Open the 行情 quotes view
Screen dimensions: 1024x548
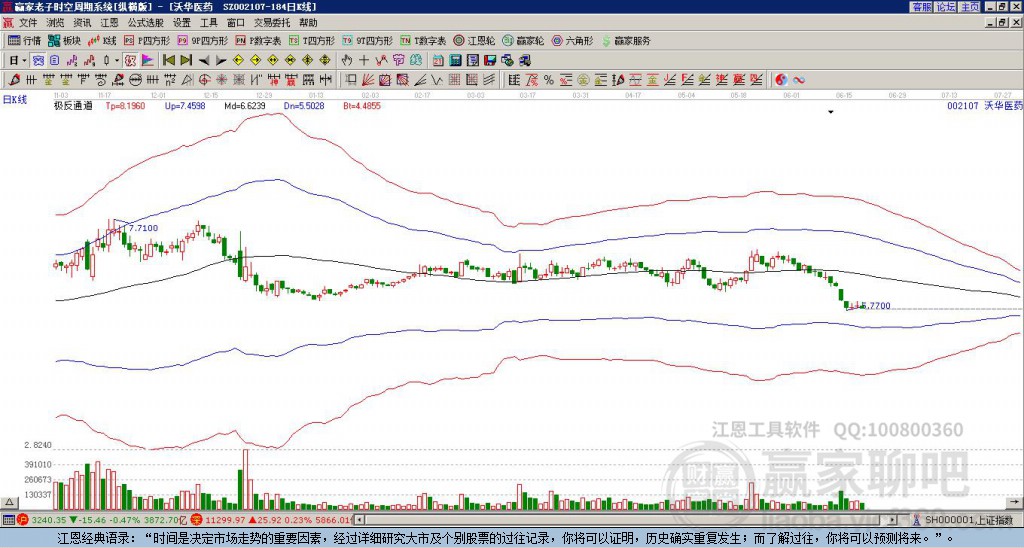tap(25, 40)
